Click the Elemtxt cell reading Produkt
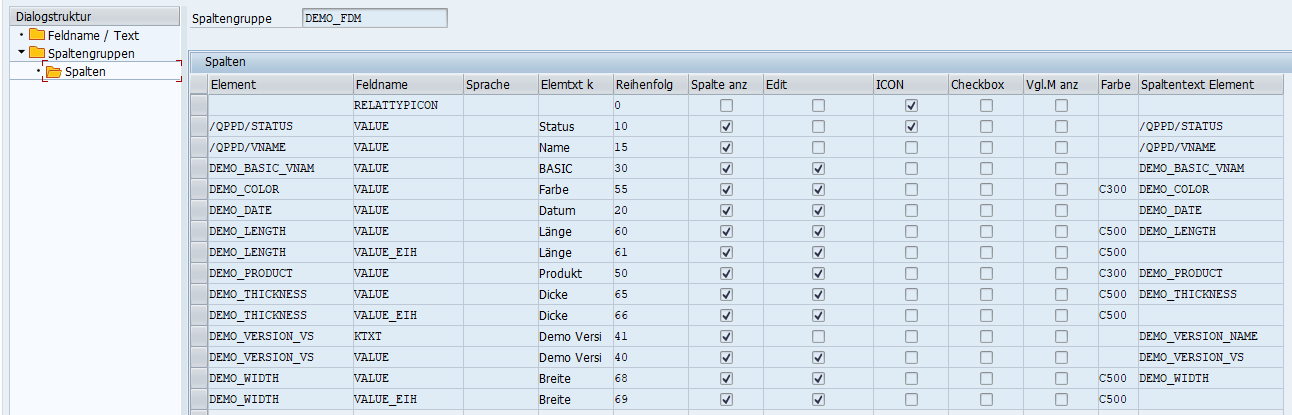1292x415 pixels. 573,274
